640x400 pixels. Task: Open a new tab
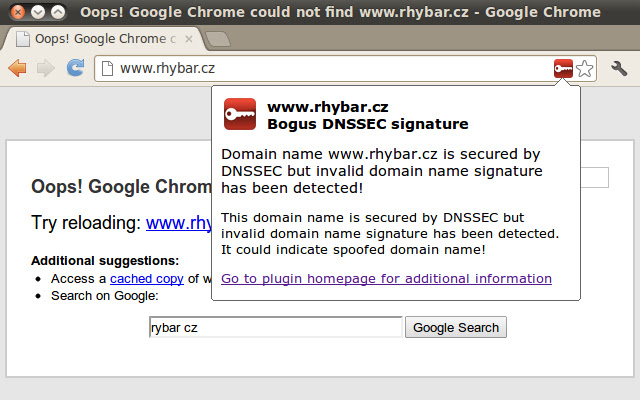tap(218, 39)
